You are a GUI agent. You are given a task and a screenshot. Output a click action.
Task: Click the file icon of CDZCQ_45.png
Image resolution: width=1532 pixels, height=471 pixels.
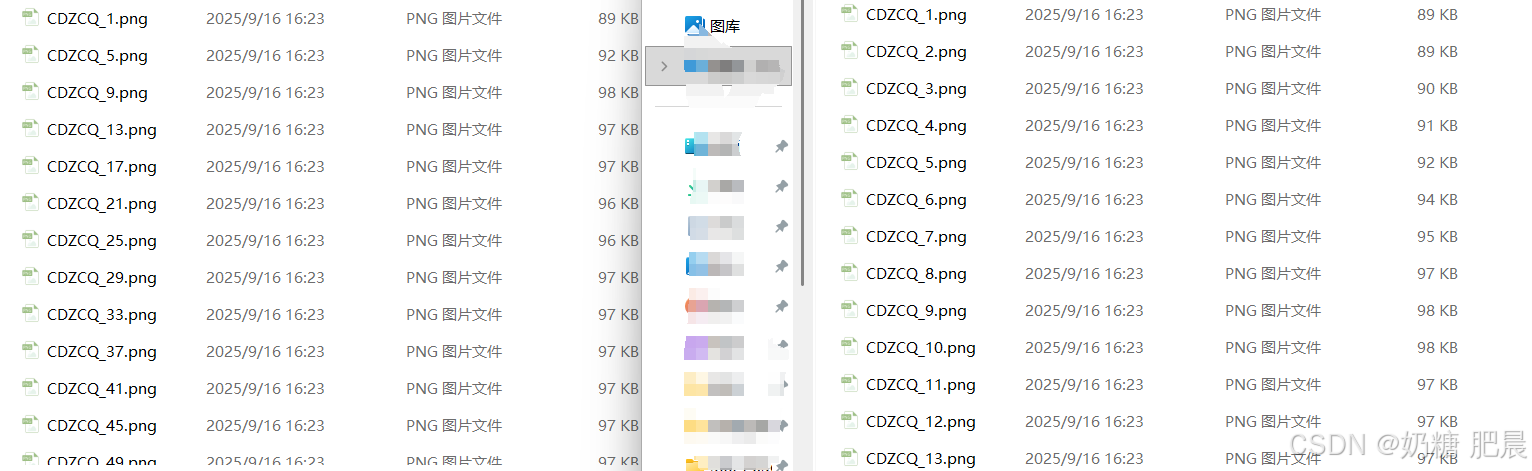pyautogui.click(x=30, y=425)
